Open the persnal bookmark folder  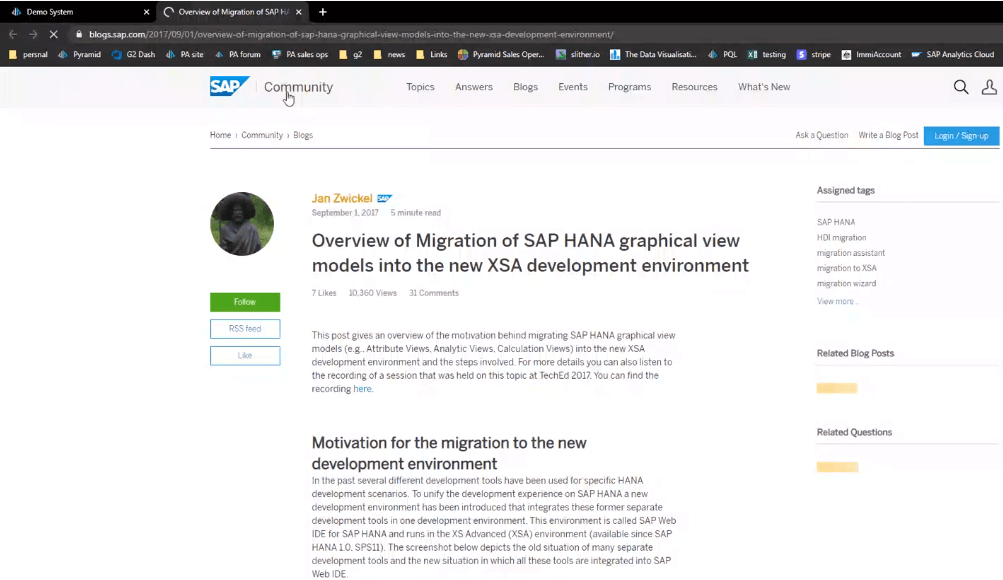(x=28, y=54)
